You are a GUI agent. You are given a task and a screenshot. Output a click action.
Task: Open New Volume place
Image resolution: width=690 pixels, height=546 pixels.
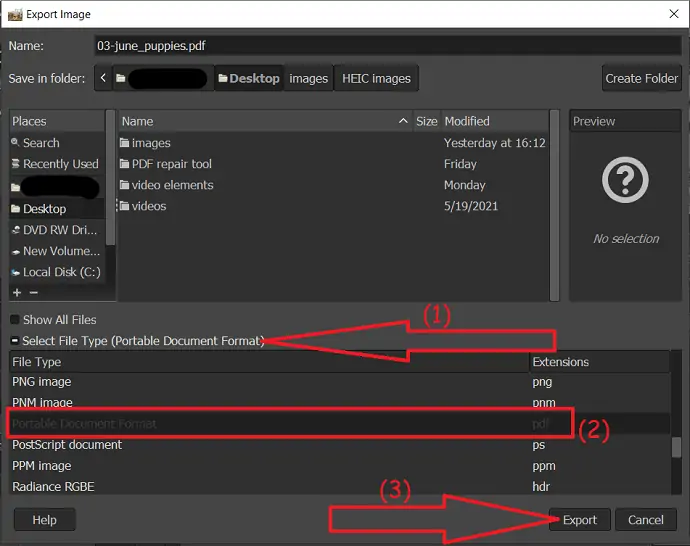pos(57,251)
